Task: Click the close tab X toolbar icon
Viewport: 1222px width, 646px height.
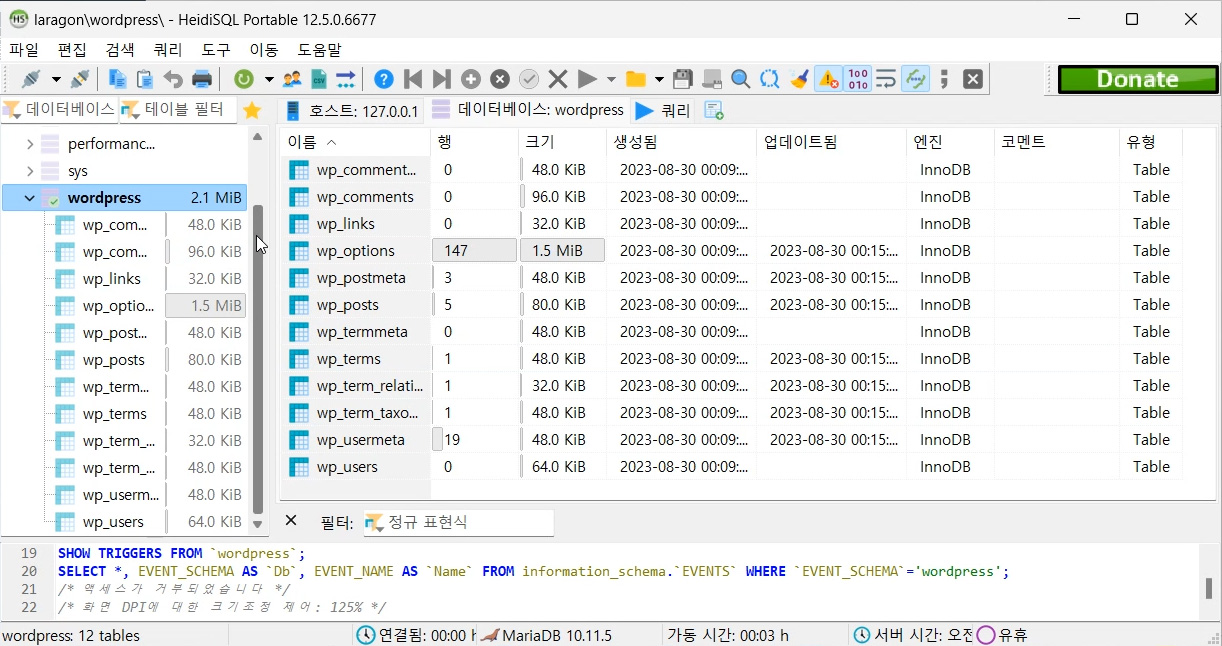Action: point(973,79)
